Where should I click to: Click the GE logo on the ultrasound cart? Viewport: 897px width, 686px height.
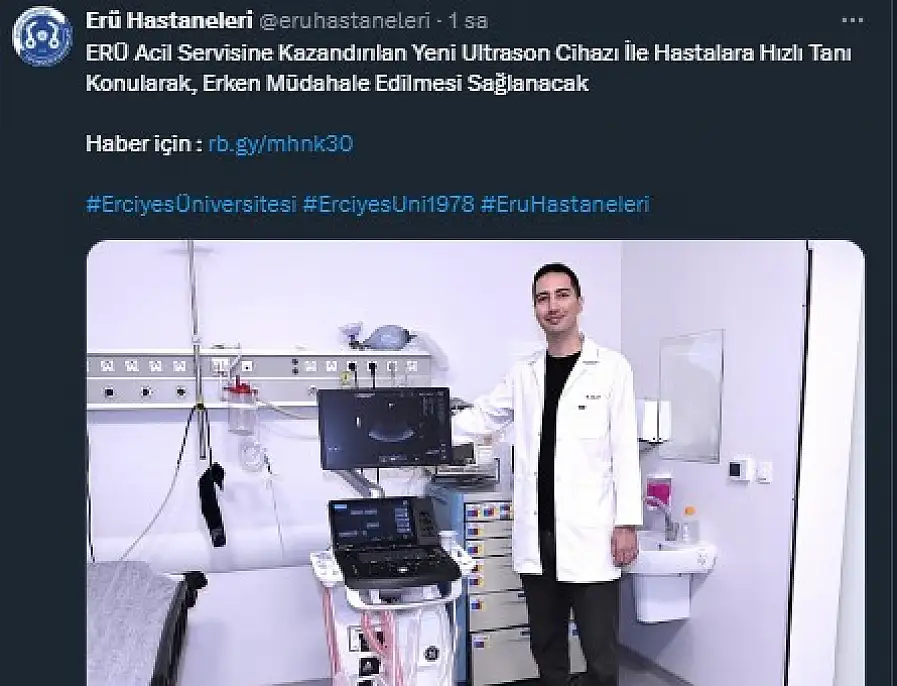(x=430, y=653)
